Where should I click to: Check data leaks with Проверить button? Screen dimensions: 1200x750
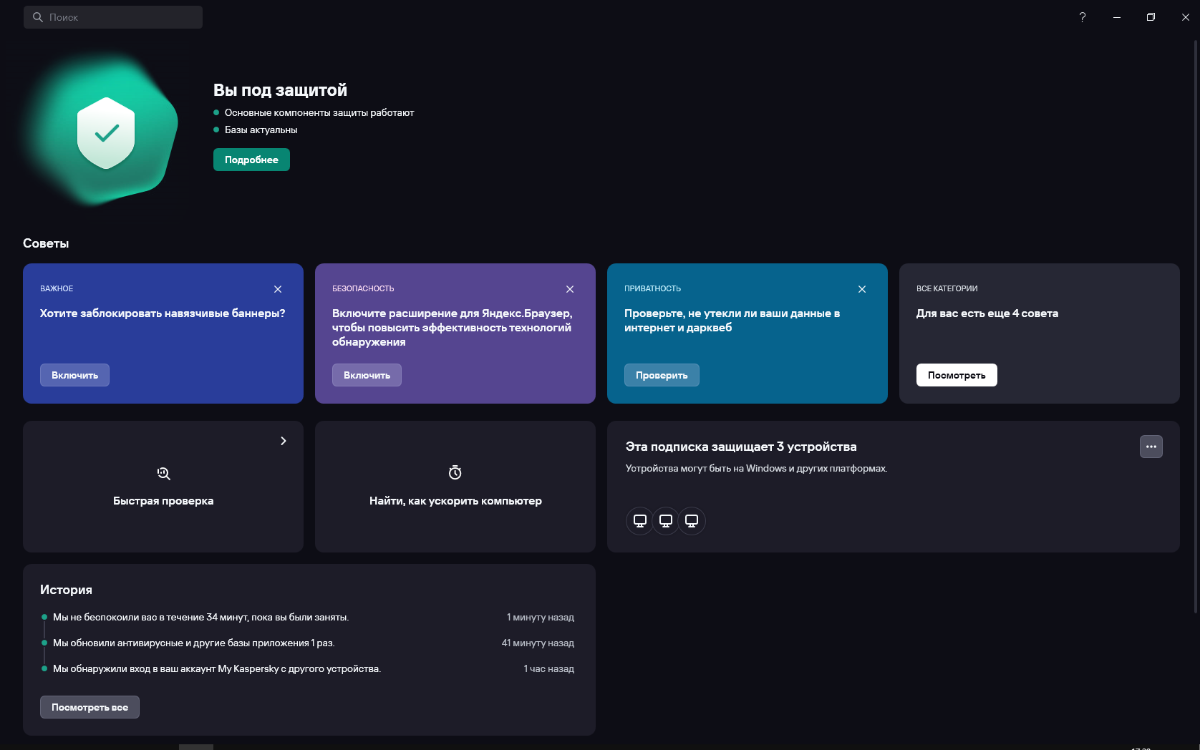(x=662, y=375)
